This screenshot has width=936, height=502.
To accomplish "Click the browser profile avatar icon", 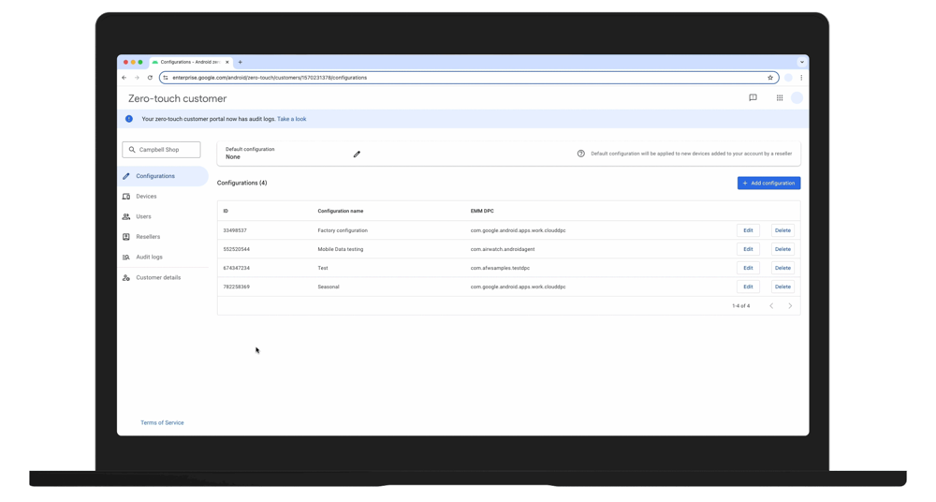I will (x=788, y=78).
